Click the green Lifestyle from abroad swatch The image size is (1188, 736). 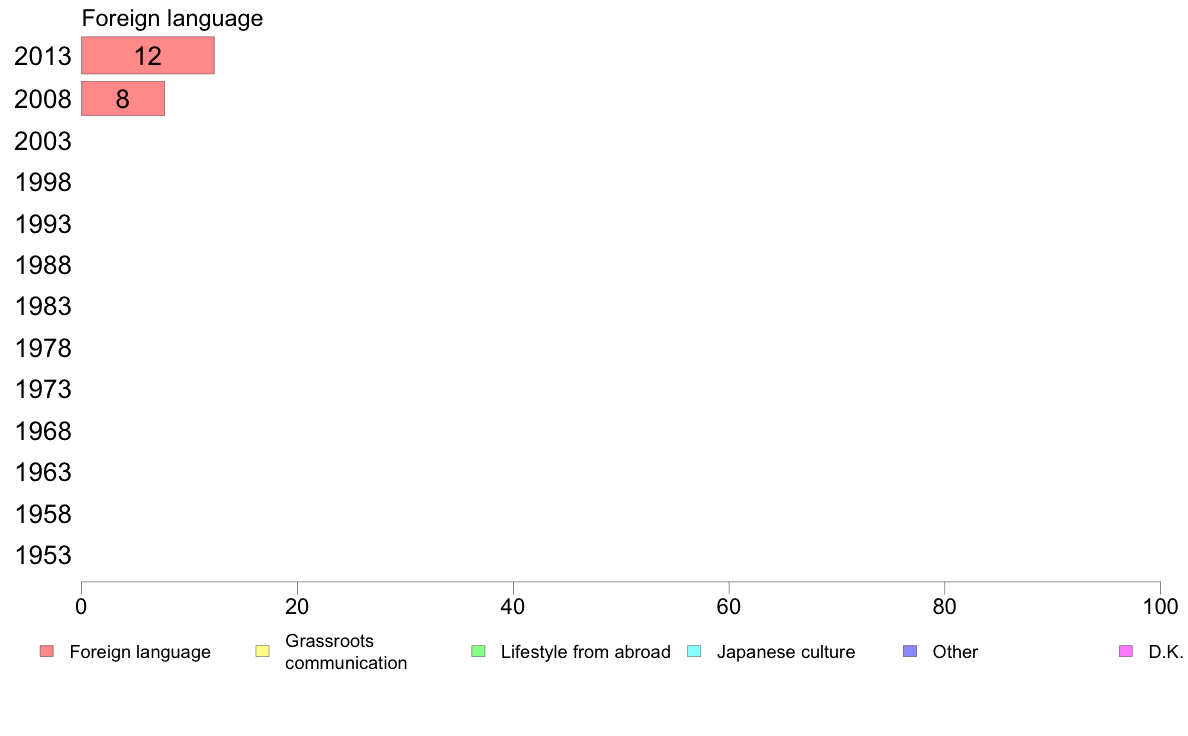[478, 651]
